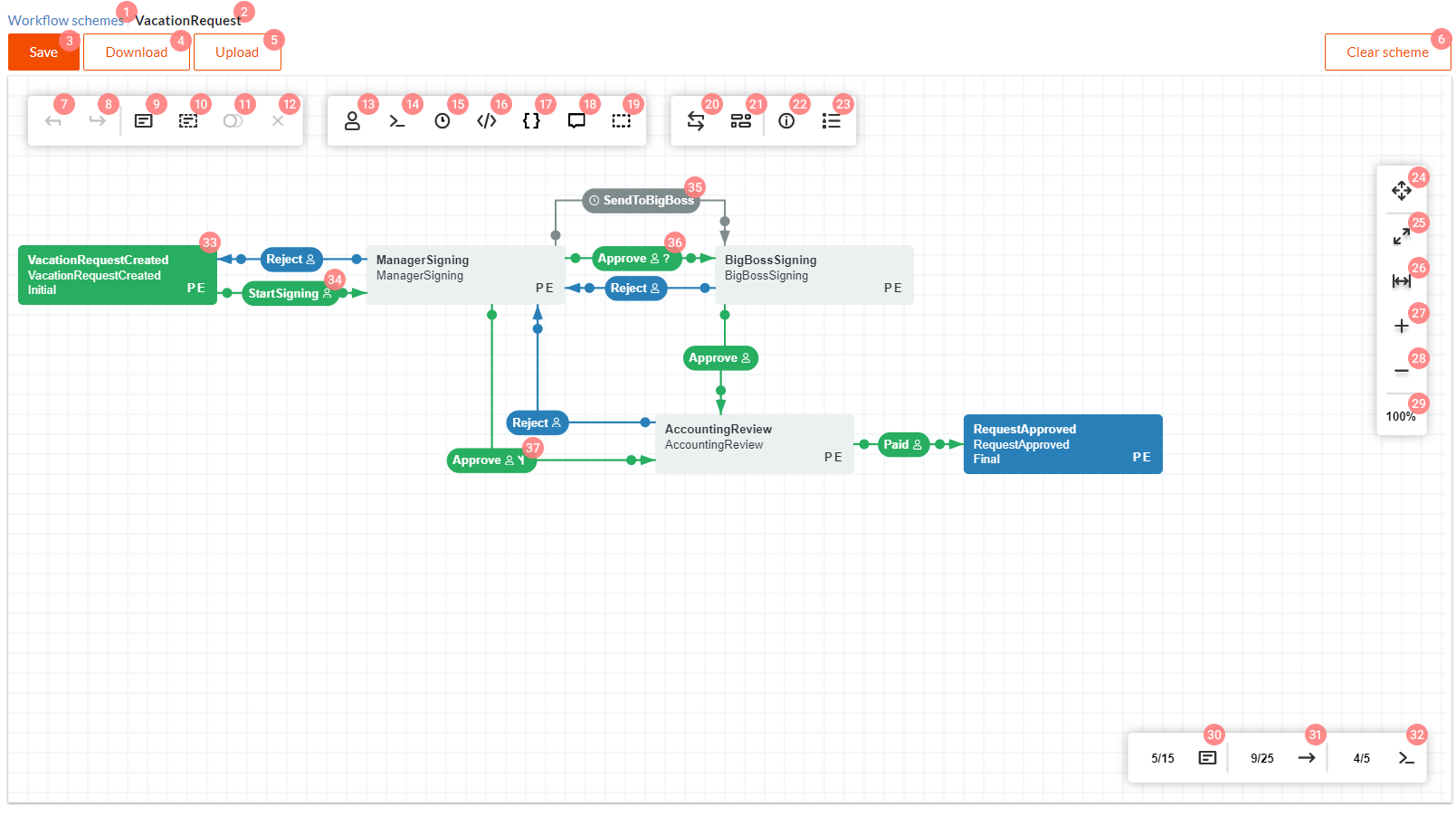Activate the move canvas four-arrow tool
Image resolution: width=1456 pixels, height=816 pixels.
[x=1402, y=191]
